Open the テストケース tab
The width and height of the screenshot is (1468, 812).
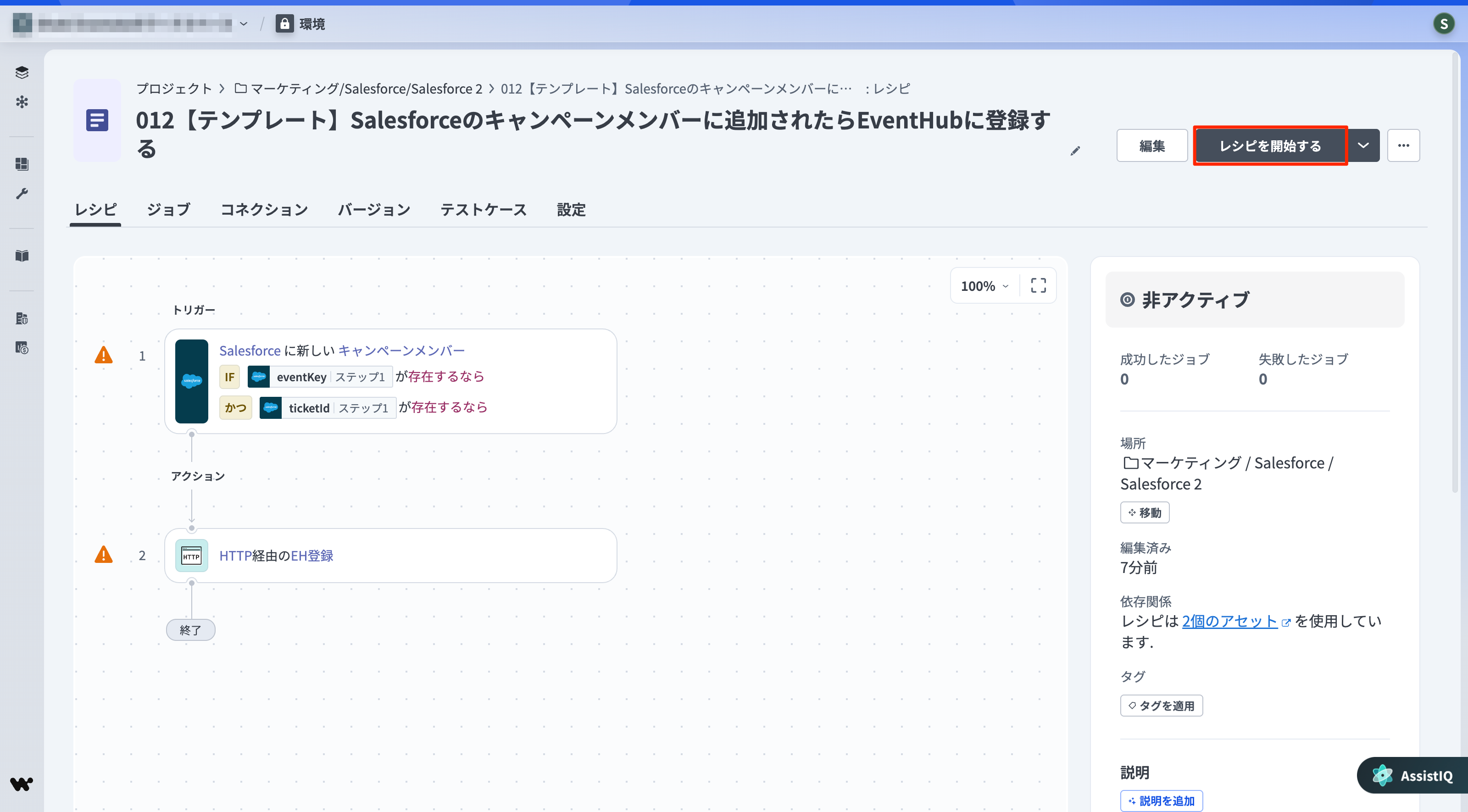click(484, 210)
